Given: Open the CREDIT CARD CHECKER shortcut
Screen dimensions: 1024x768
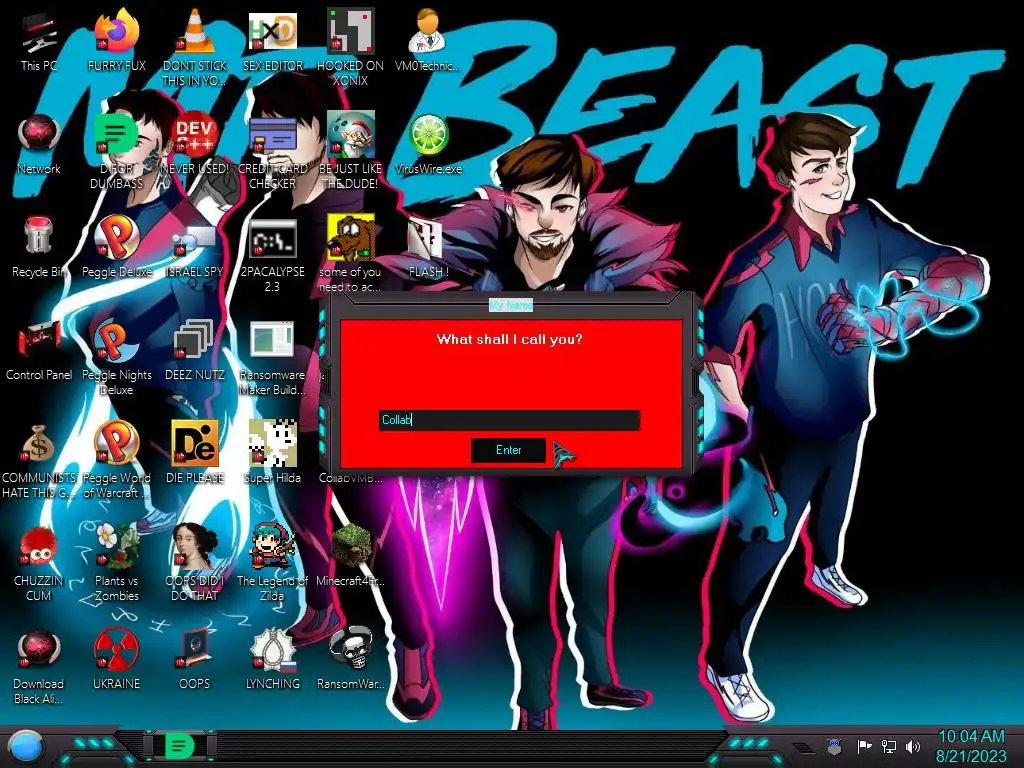Looking at the screenshot, I should pos(272,135).
